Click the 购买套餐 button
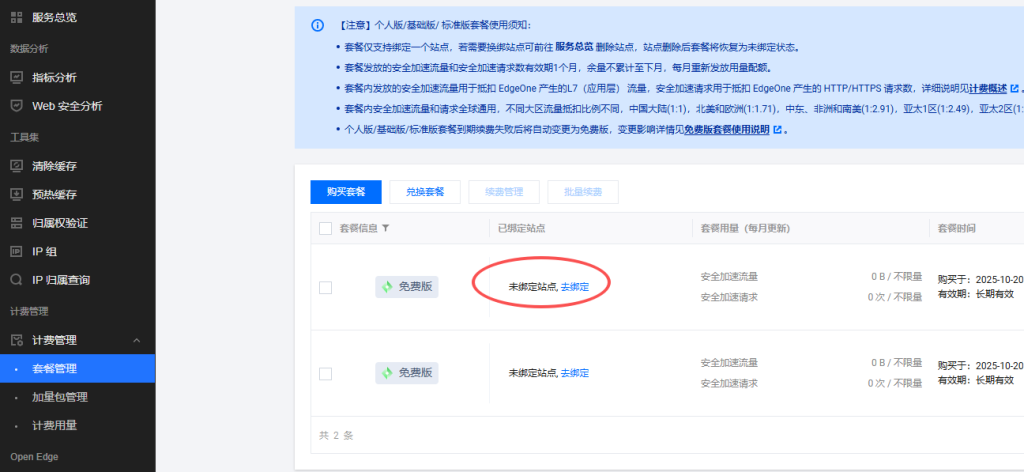Image resolution: width=1024 pixels, height=472 pixels. tap(345, 192)
